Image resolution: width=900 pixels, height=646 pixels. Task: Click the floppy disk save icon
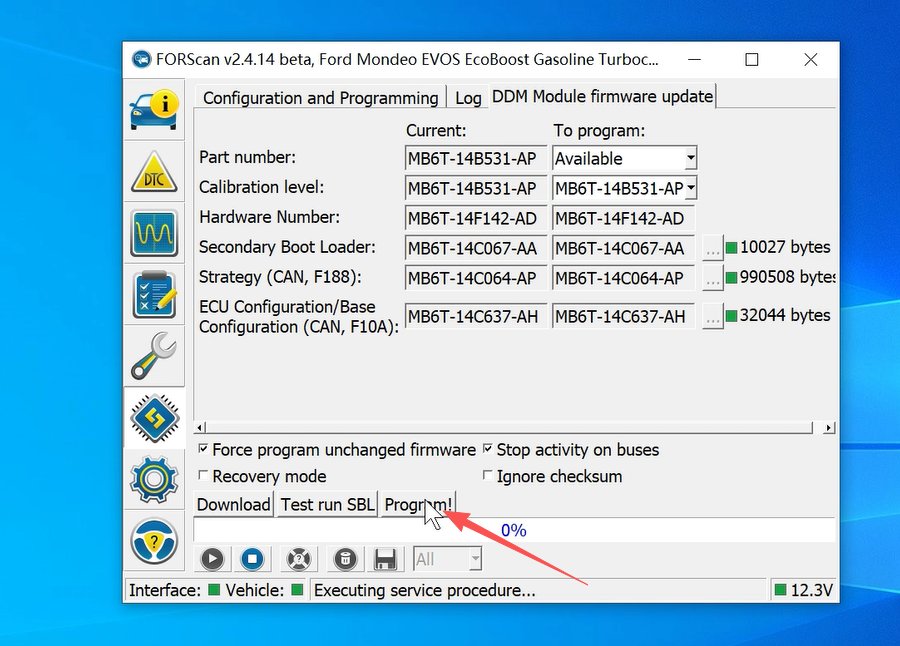click(x=385, y=559)
